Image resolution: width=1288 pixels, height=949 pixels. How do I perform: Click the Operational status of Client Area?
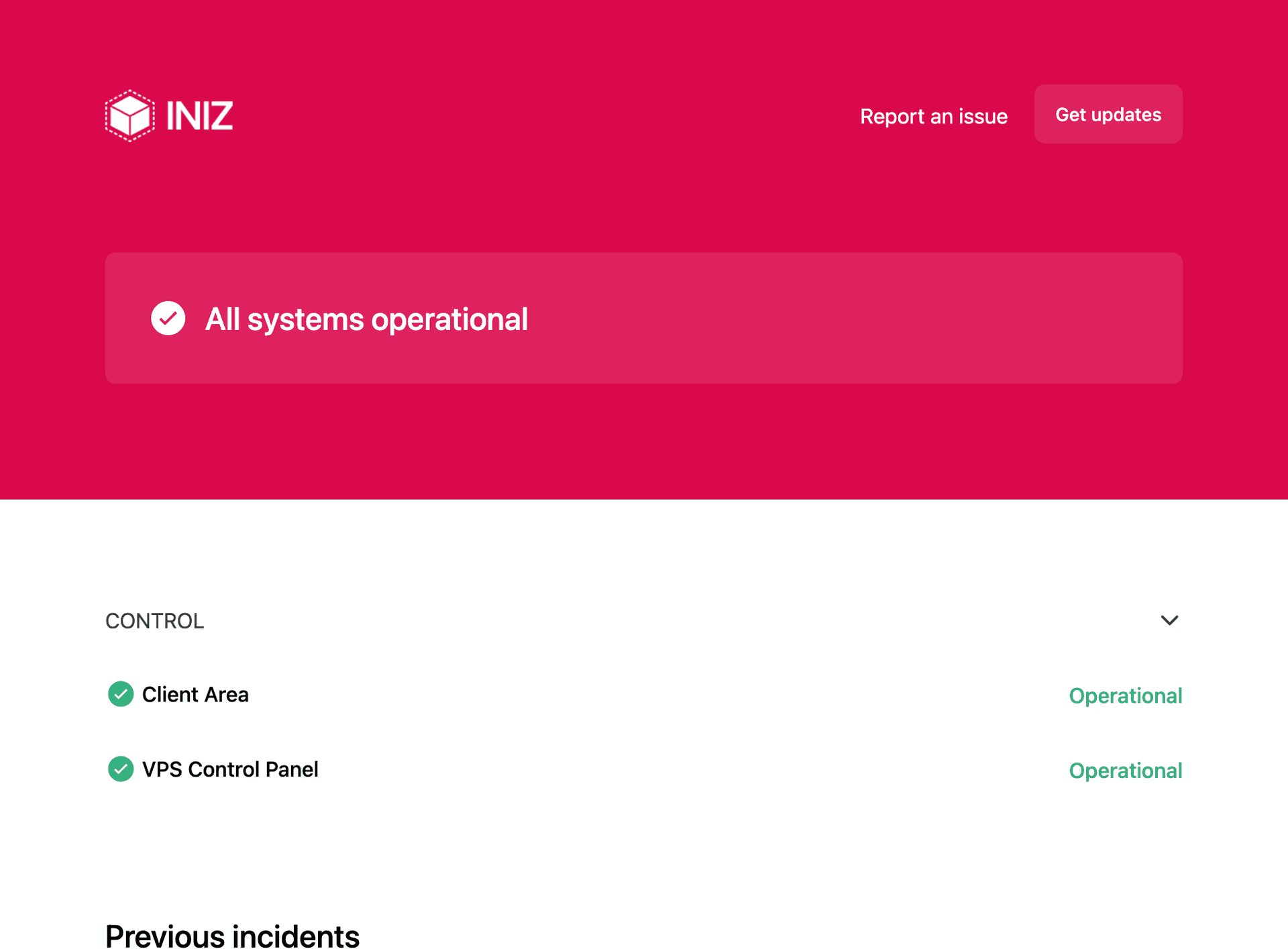click(x=1125, y=696)
